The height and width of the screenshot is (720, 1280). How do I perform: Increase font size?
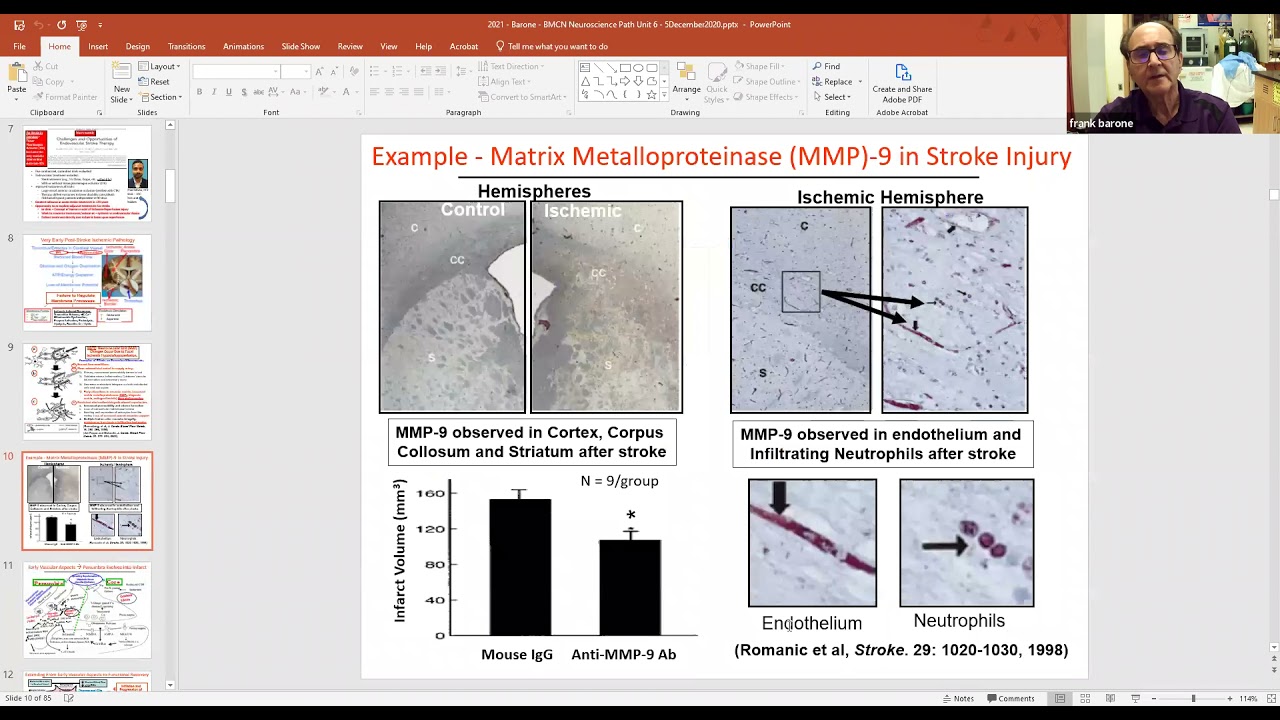320,71
